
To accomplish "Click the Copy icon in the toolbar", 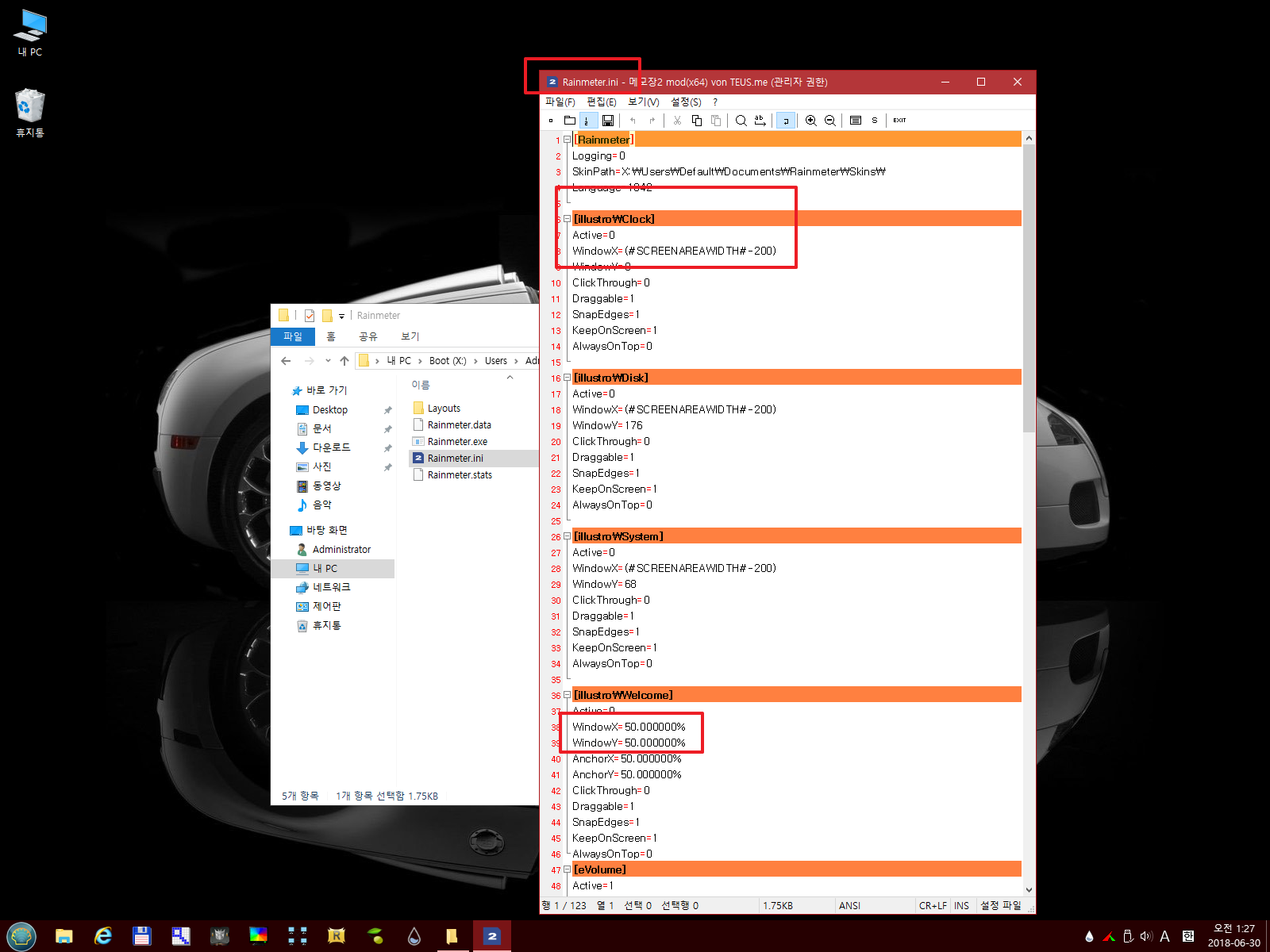I will tap(697, 121).
